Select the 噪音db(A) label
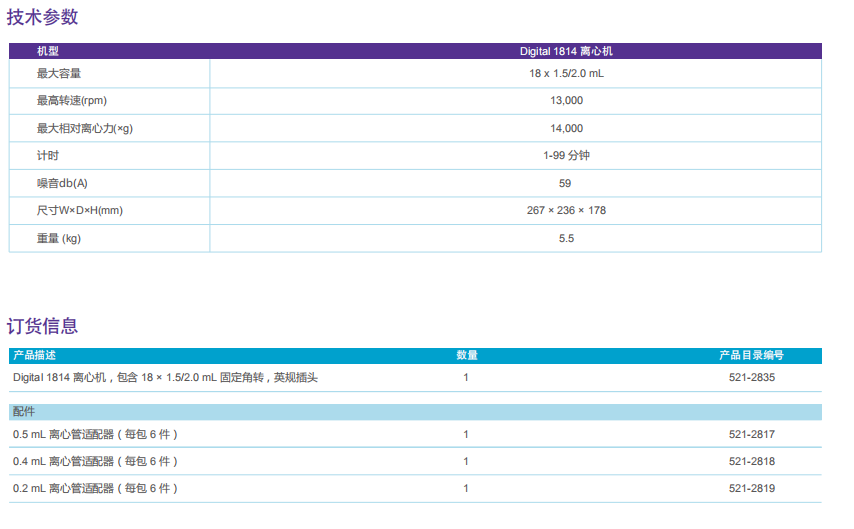 coord(62,183)
